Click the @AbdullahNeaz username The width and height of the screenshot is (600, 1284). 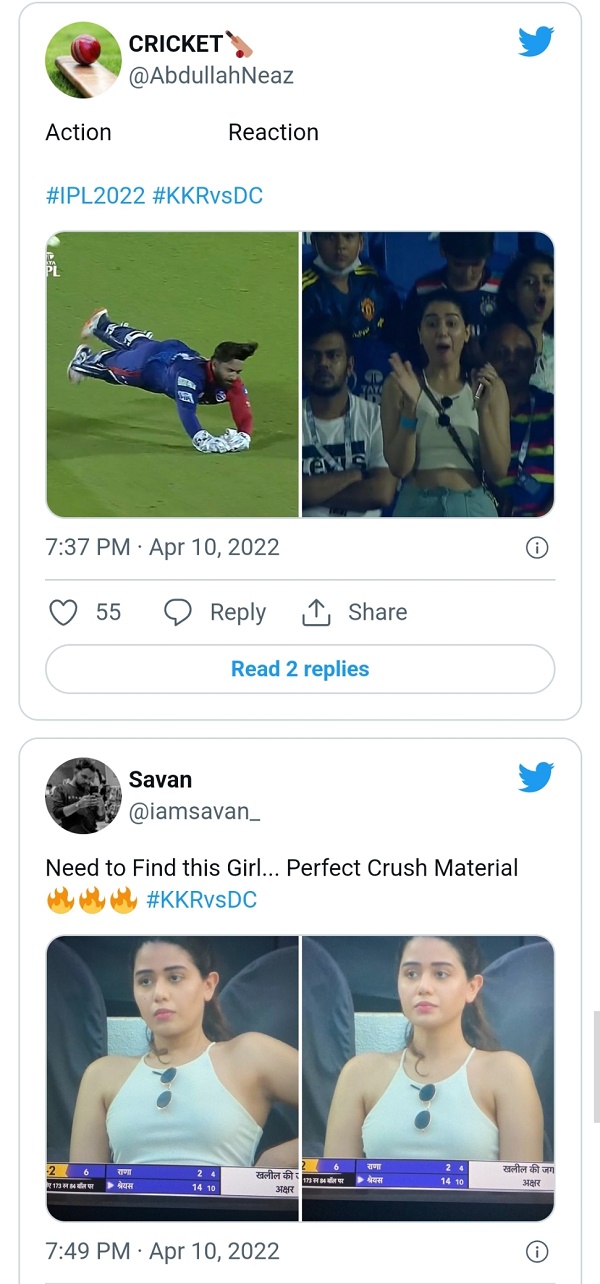[x=211, y=74]
